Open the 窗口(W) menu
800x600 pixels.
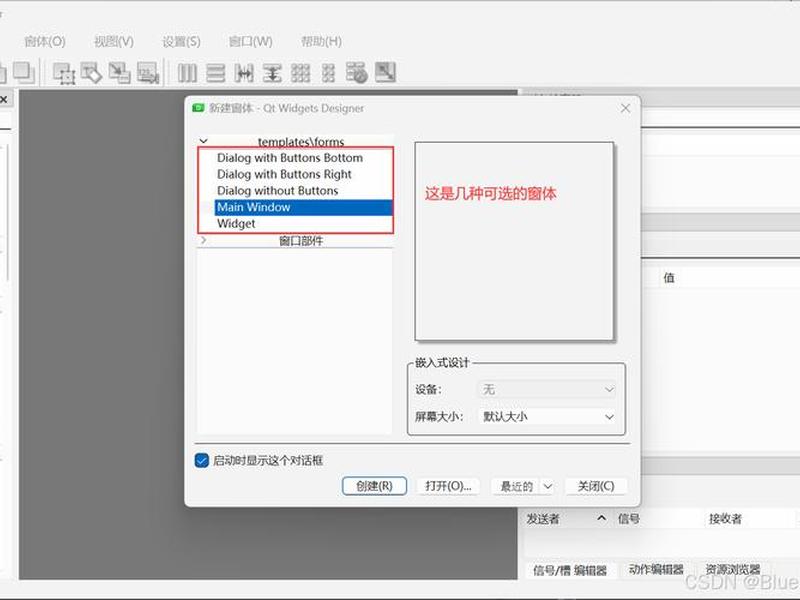tap(251, 41)
